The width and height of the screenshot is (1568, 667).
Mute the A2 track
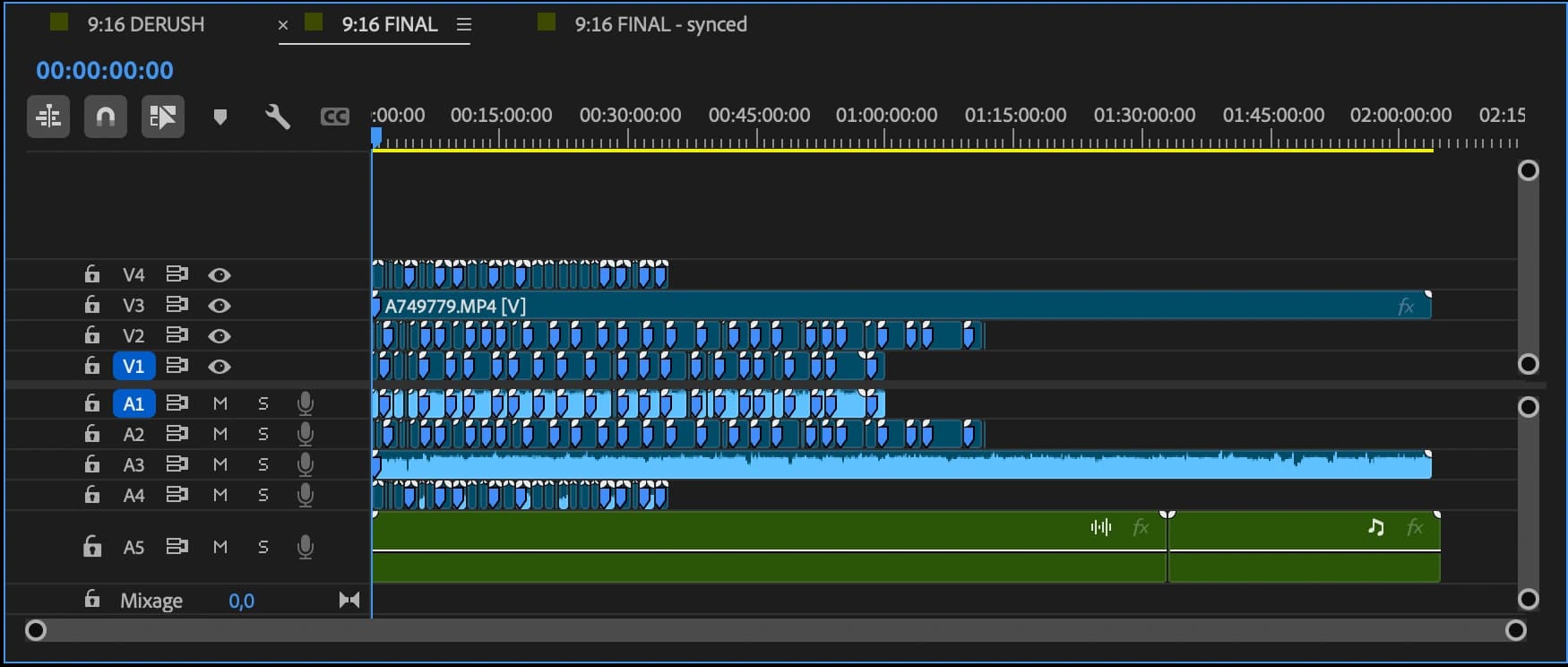220,434
